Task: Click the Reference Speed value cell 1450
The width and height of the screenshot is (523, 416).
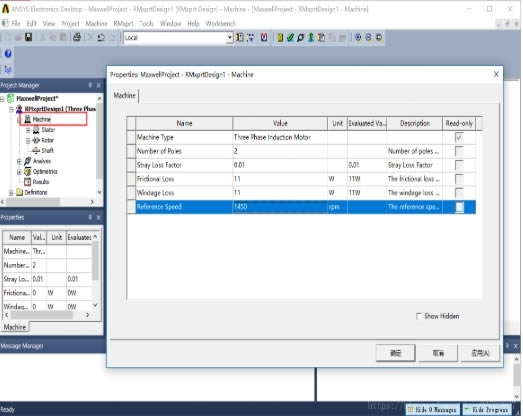Action: coord(280,207)
